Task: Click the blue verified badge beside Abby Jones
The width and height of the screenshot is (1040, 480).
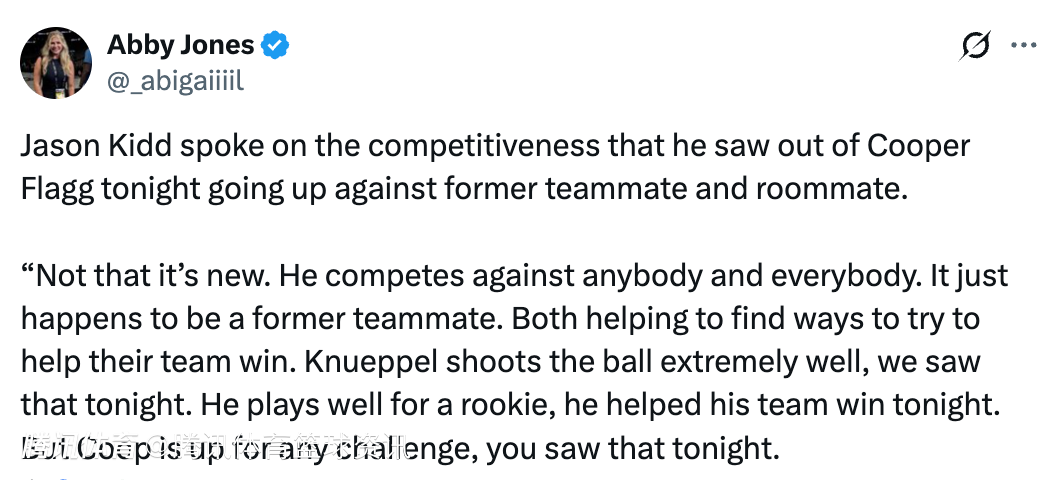Action: coord(275,45)
